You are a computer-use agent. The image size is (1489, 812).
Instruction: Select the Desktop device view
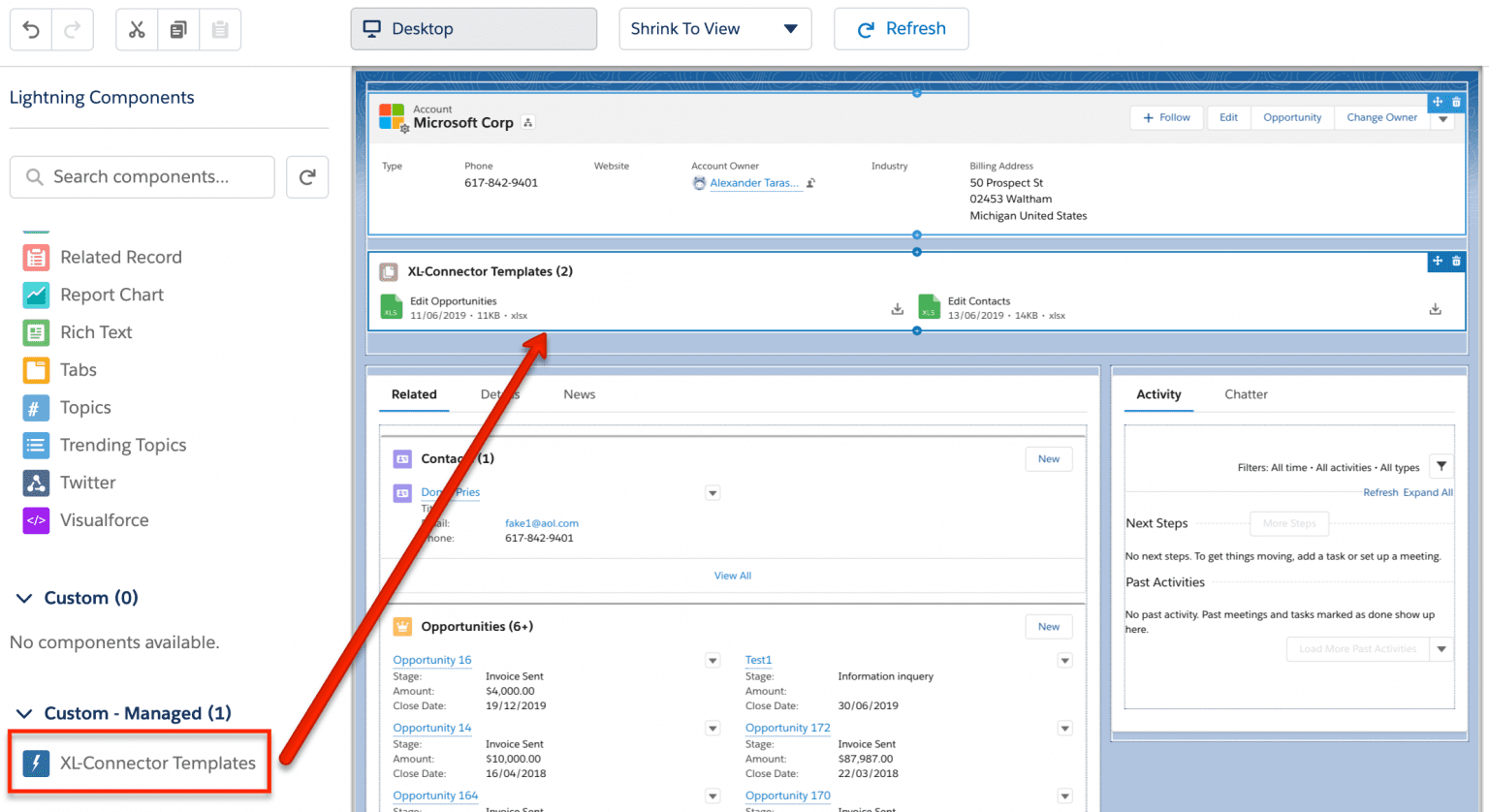click(x=473, y=28)
